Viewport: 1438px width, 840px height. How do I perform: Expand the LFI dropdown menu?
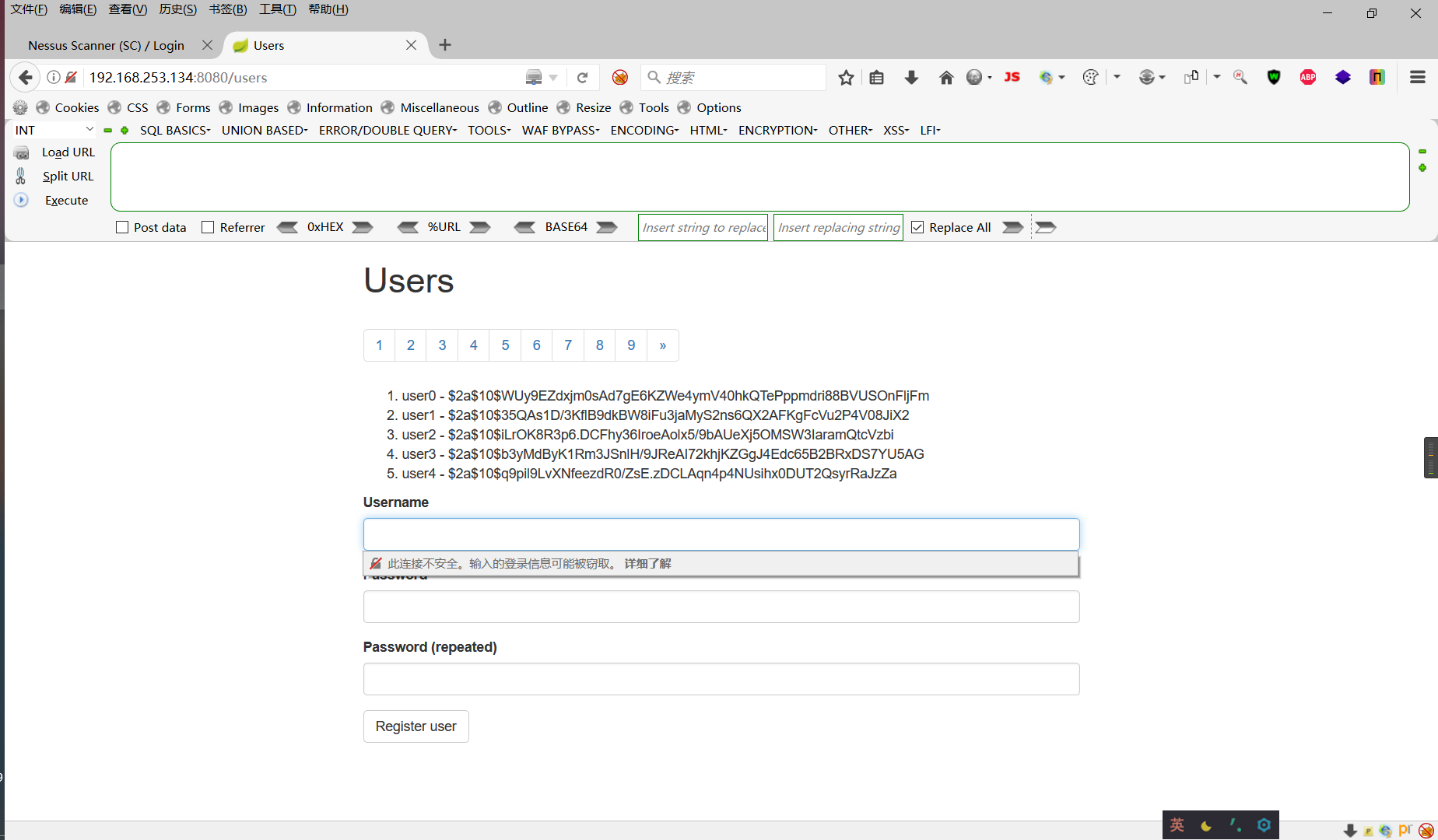click(x=930, y=130)
